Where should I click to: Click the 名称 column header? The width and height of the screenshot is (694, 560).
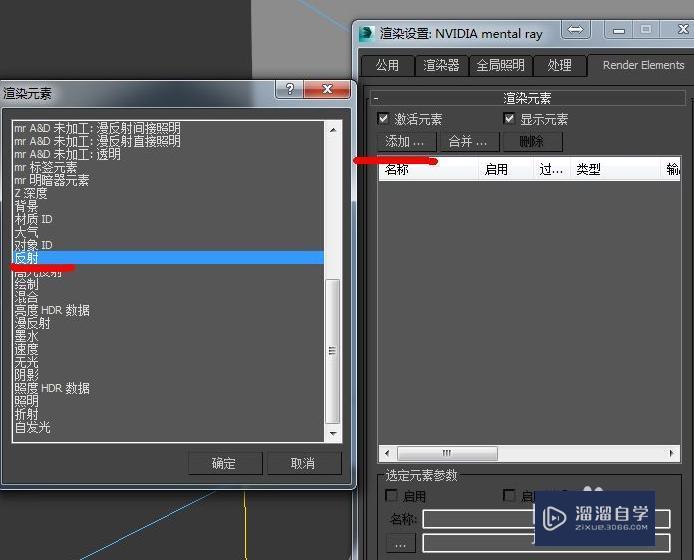tap(428, 169)
